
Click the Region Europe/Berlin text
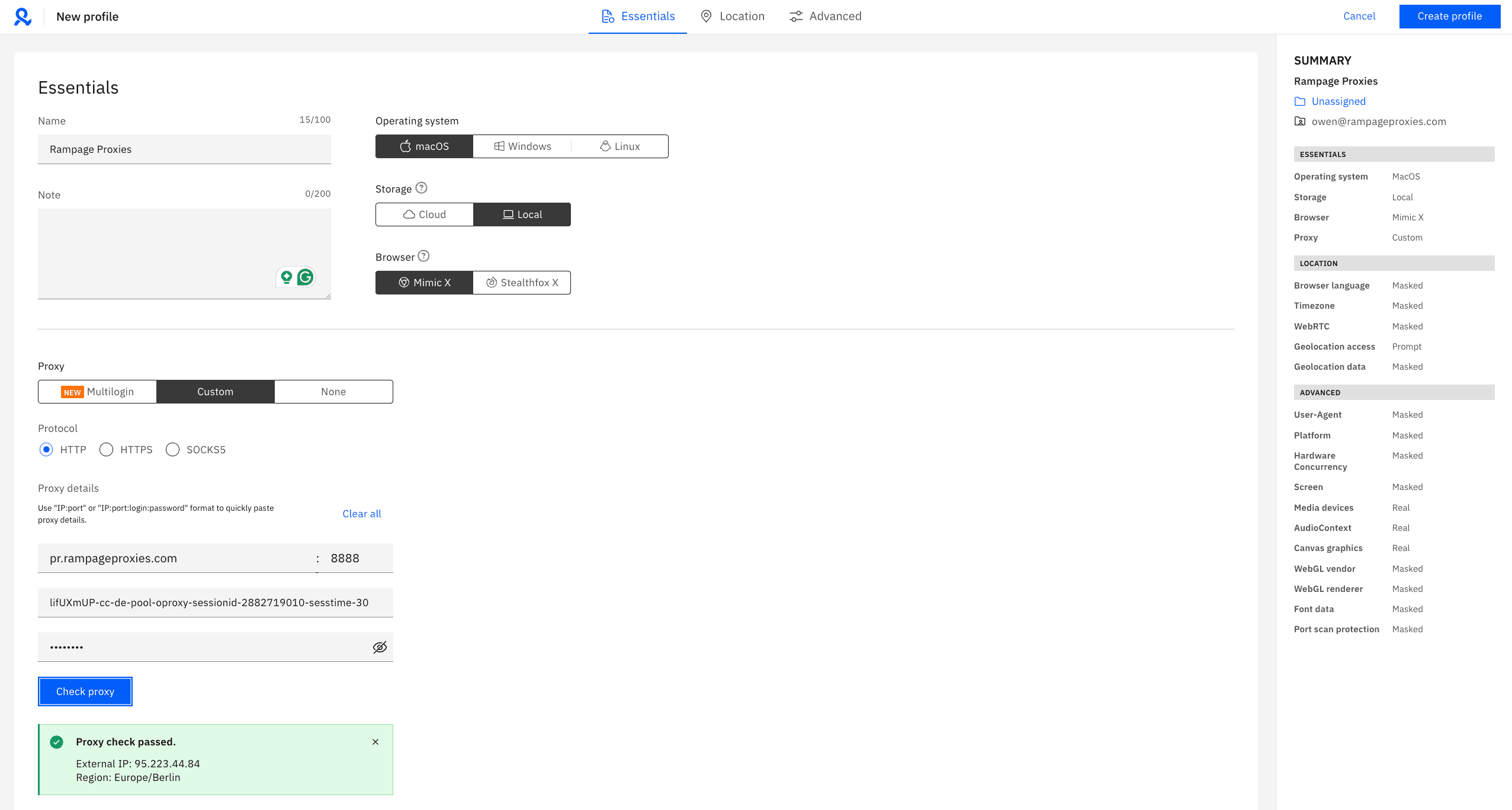128,777
